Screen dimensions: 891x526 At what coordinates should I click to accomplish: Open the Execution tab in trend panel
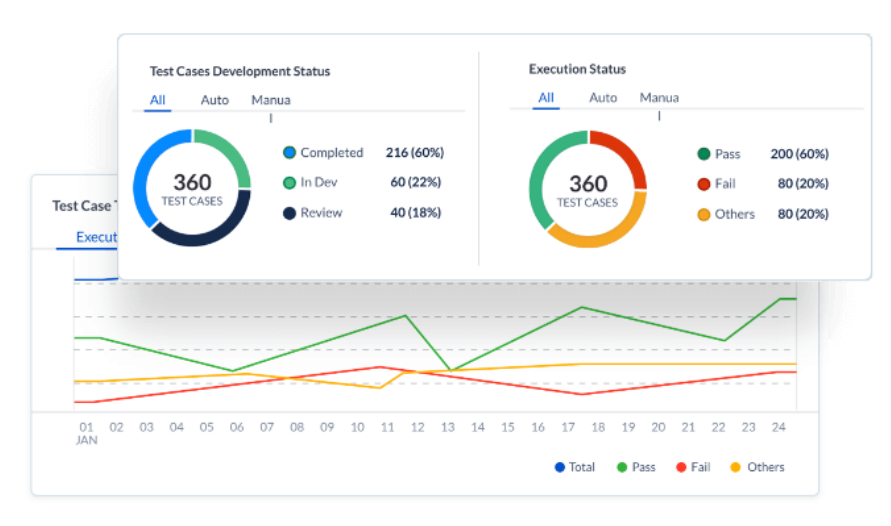[97, 238]
